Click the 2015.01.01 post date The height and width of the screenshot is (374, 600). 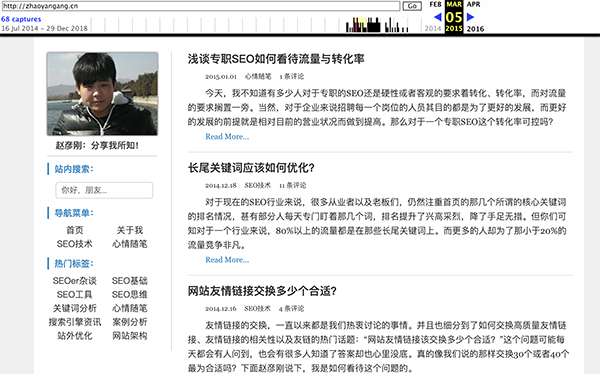(x=221, y=77)
